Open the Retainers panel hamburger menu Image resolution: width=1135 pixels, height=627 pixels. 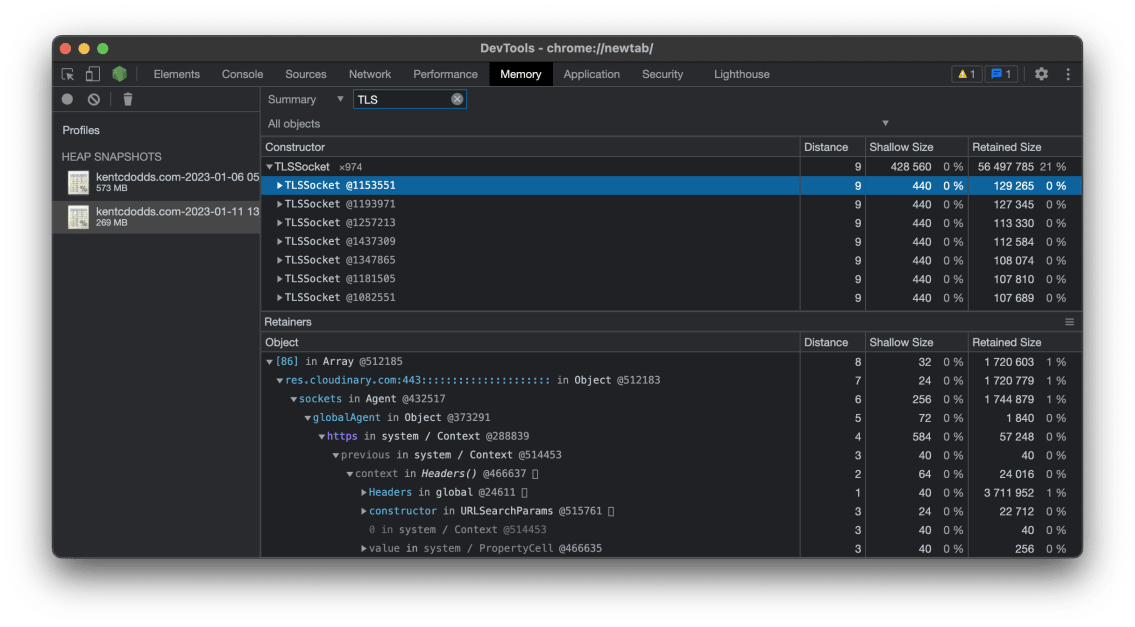click(1069, 321)
